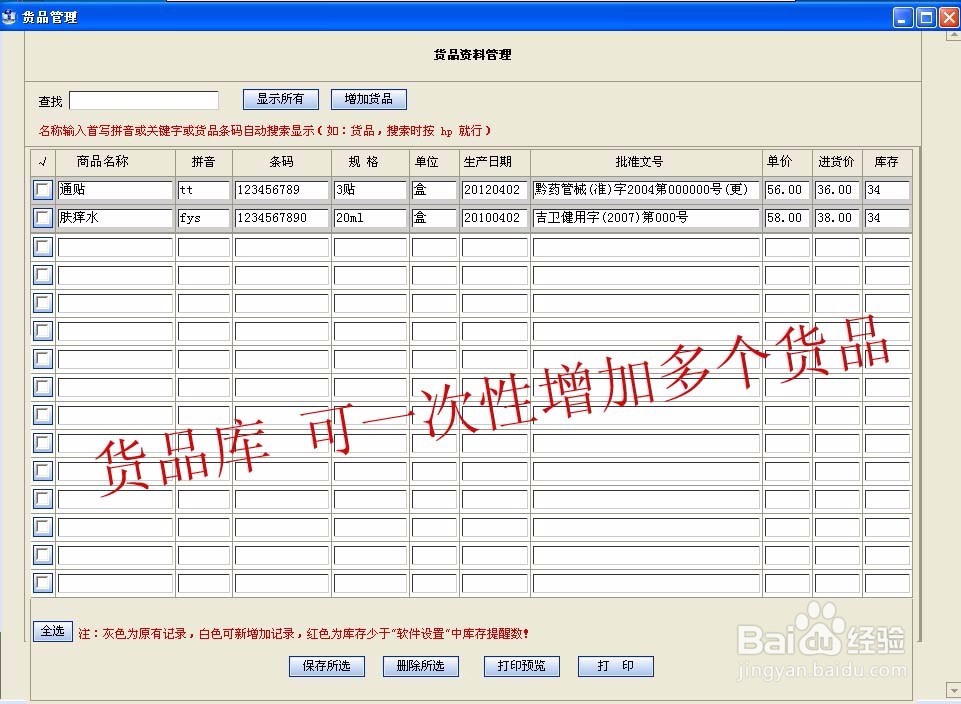Image resolution: width=961 pixels, height=704 pixels.
Task: Click the 进货价 column header
Action: tap(836, 162)
